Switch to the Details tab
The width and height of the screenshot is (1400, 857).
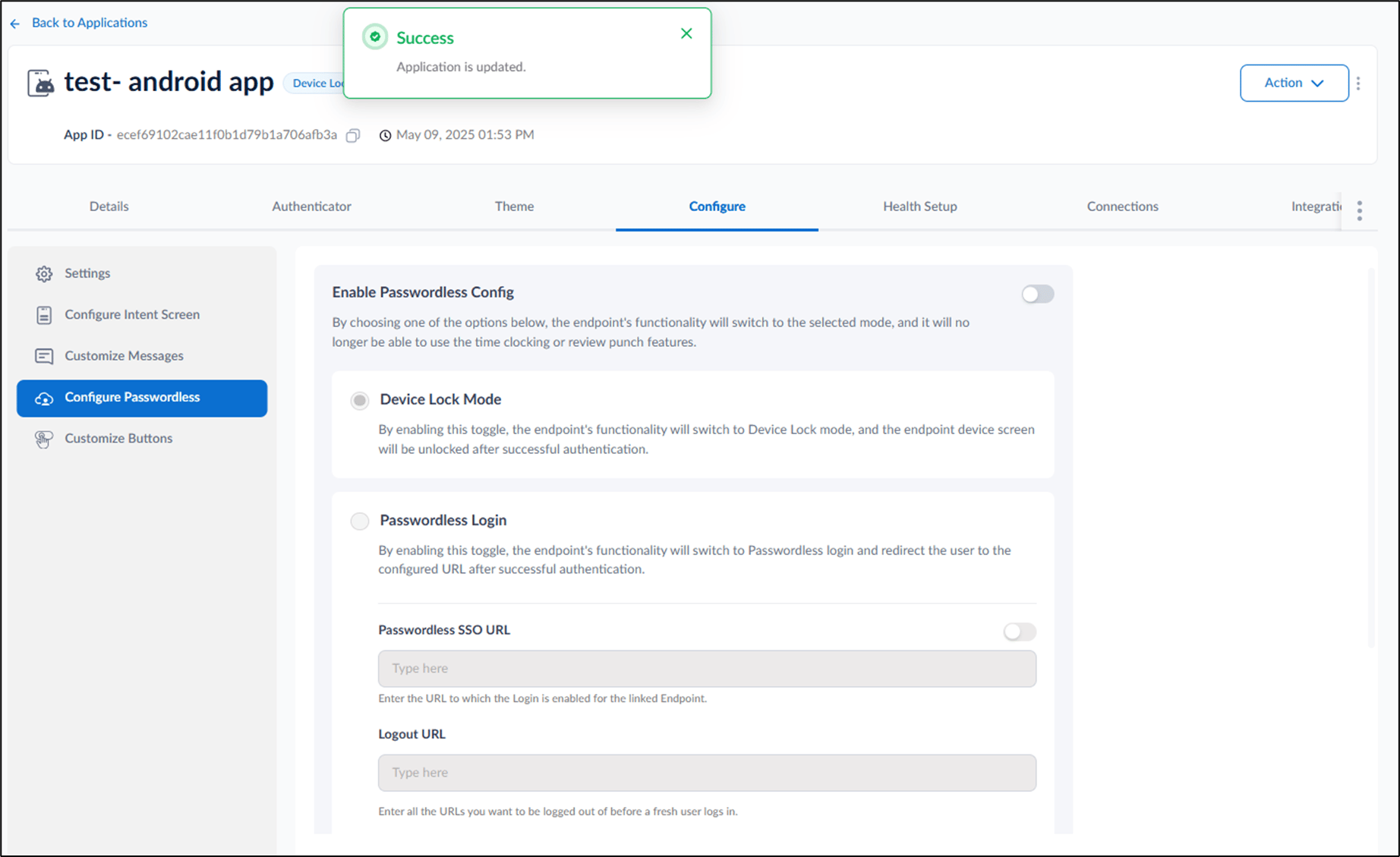click(x=109, y=206)
